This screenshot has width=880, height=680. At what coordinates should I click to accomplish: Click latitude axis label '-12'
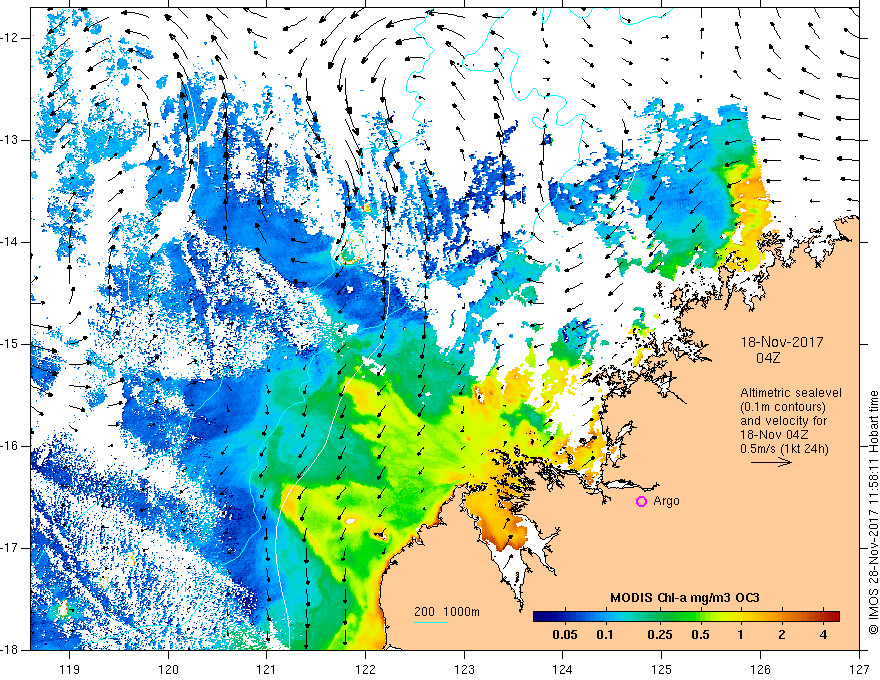click(x=11, y=38)
